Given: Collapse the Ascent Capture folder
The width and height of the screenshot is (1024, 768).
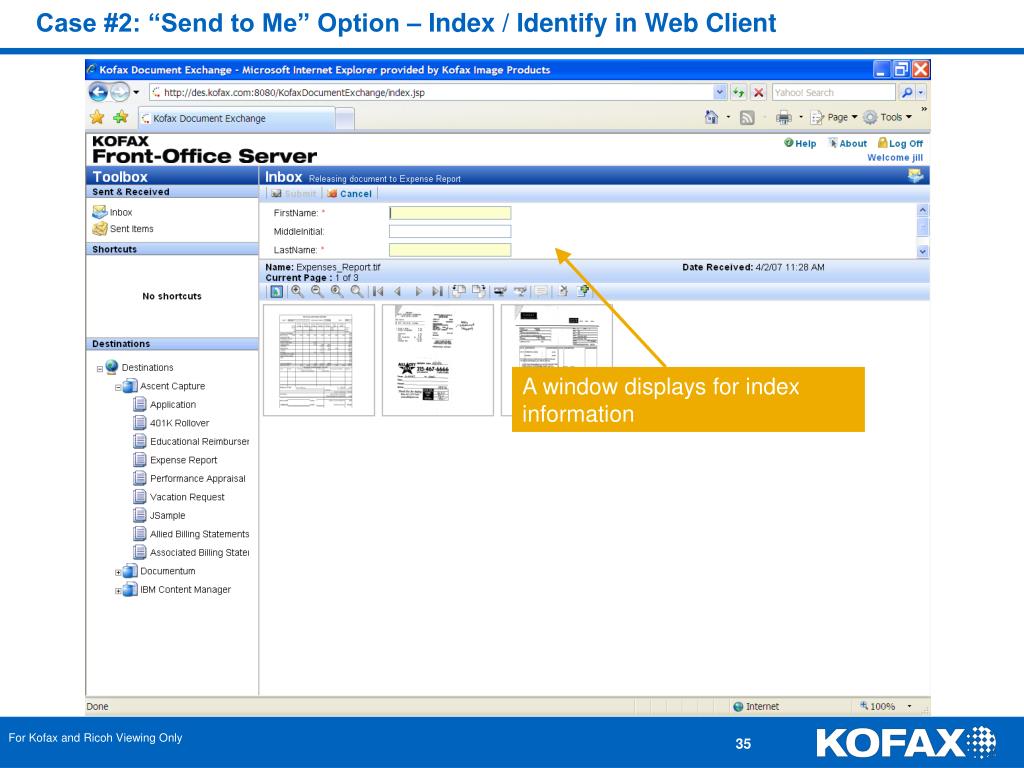Looking at the screenshot, I should click(118, 387).
